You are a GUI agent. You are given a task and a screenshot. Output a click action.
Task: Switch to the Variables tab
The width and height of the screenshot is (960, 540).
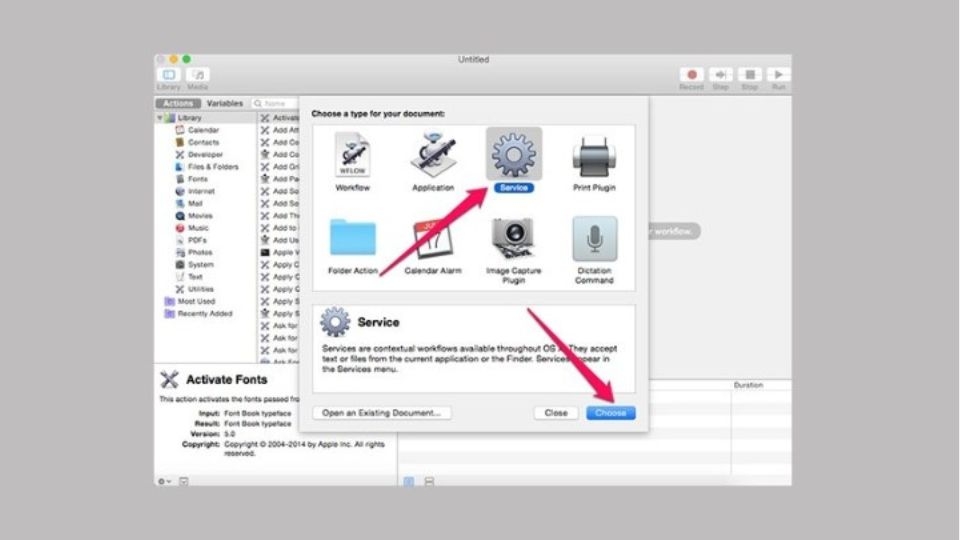[225, 103]
